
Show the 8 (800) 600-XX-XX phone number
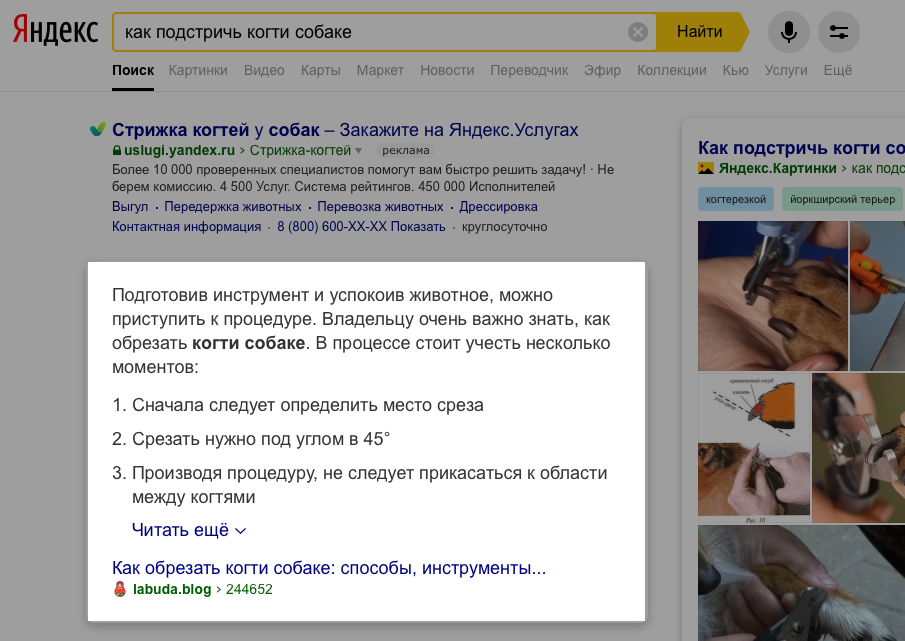point(361,227)
